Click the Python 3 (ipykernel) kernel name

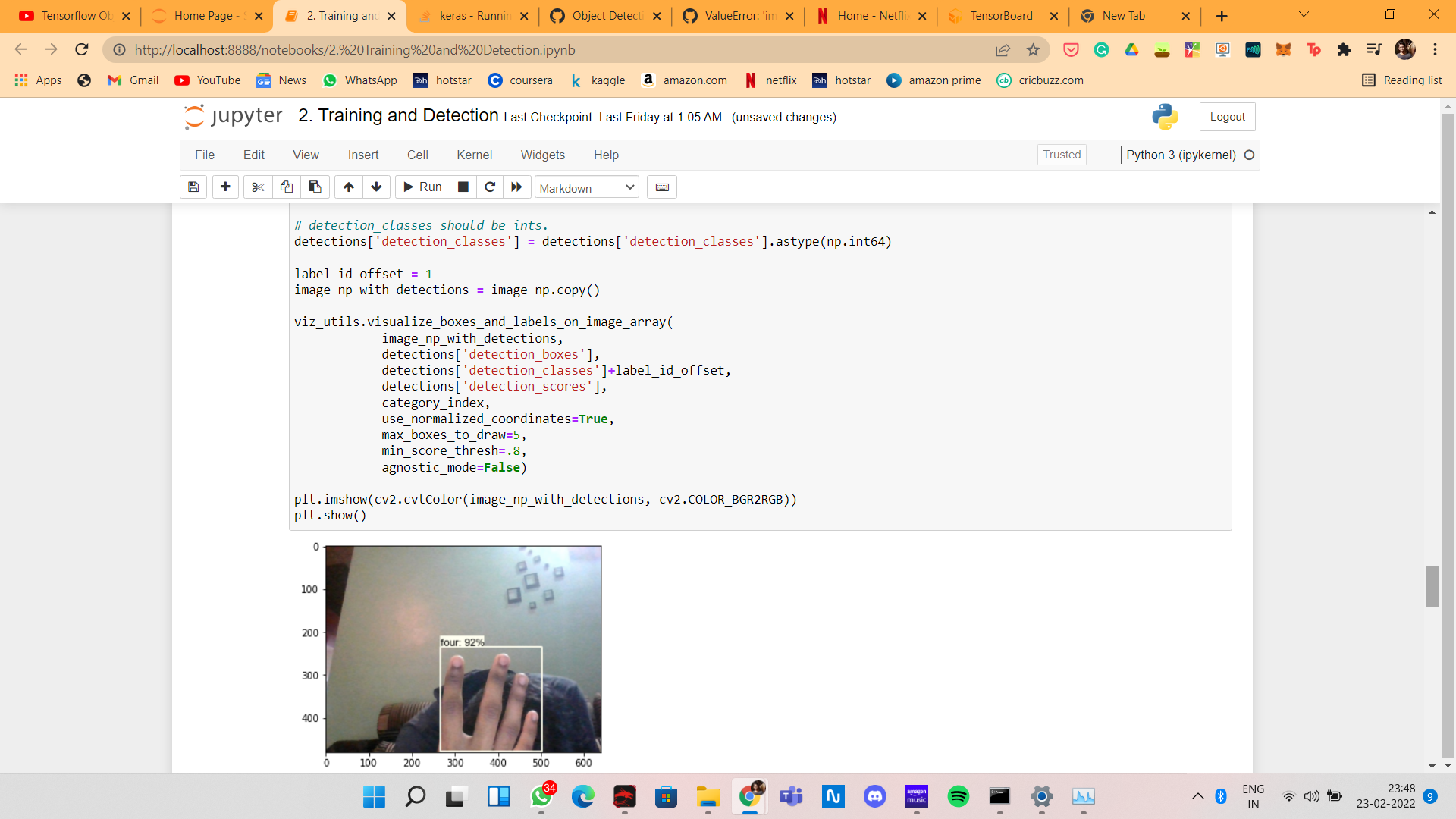click(1181, 155)
